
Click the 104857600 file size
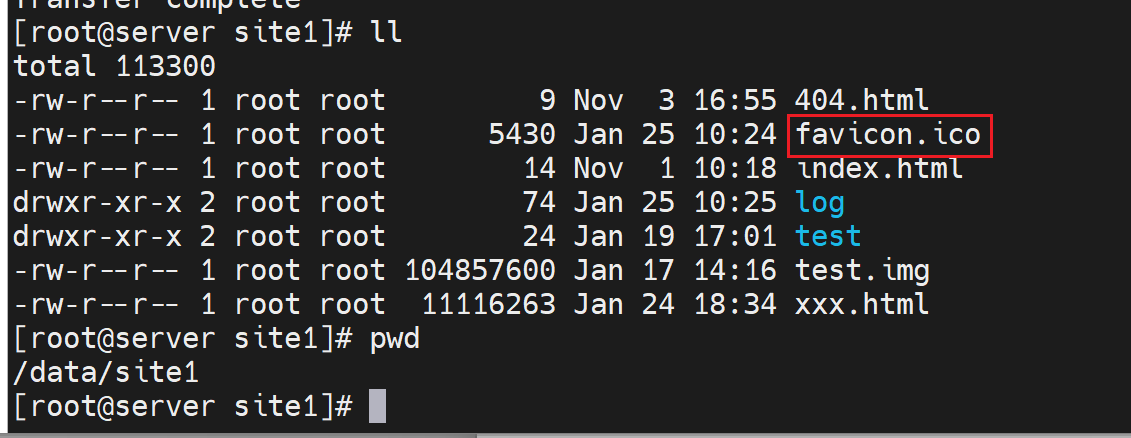(x=479, y=270)
